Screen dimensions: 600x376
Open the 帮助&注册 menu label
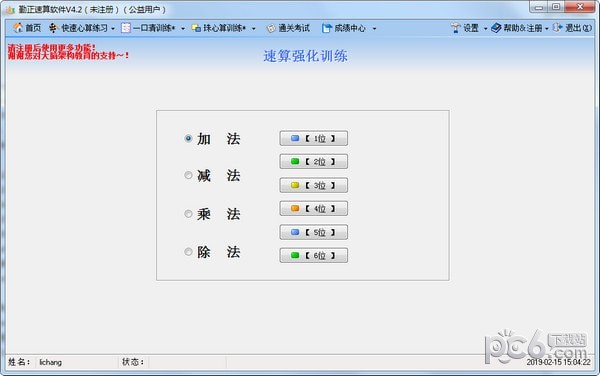523,28
